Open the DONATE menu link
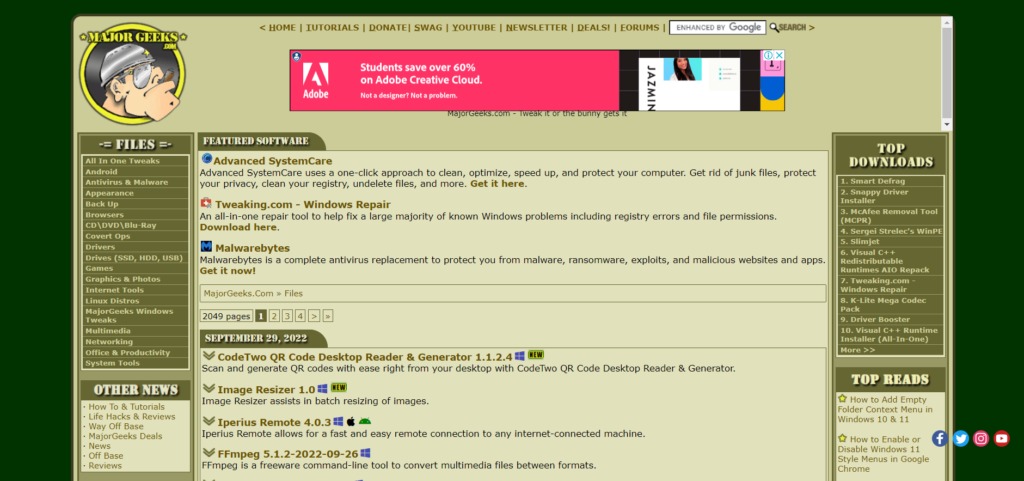The height and width of the screenshot is (481, 1024). [x=389, y=27]
